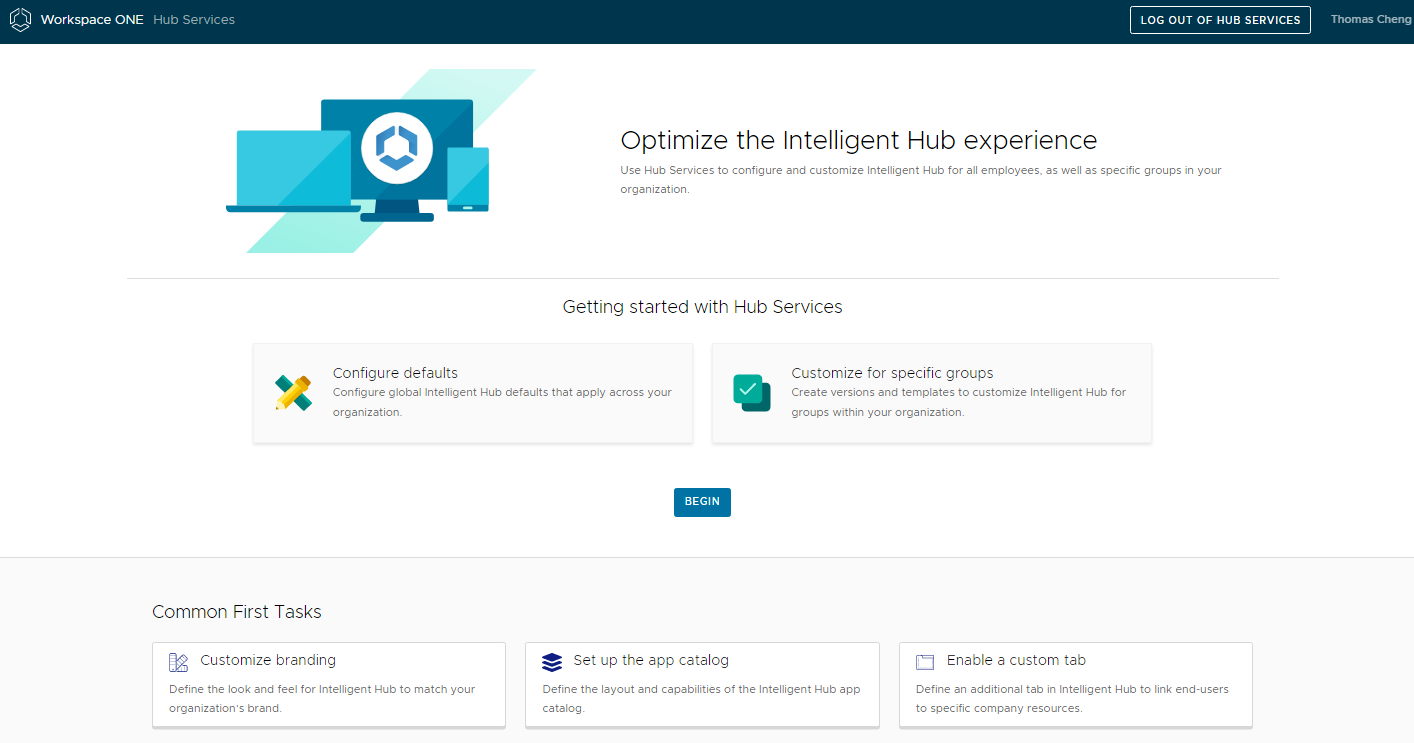
Task: Open the Customize branding task card
Action: pos(329,684)
